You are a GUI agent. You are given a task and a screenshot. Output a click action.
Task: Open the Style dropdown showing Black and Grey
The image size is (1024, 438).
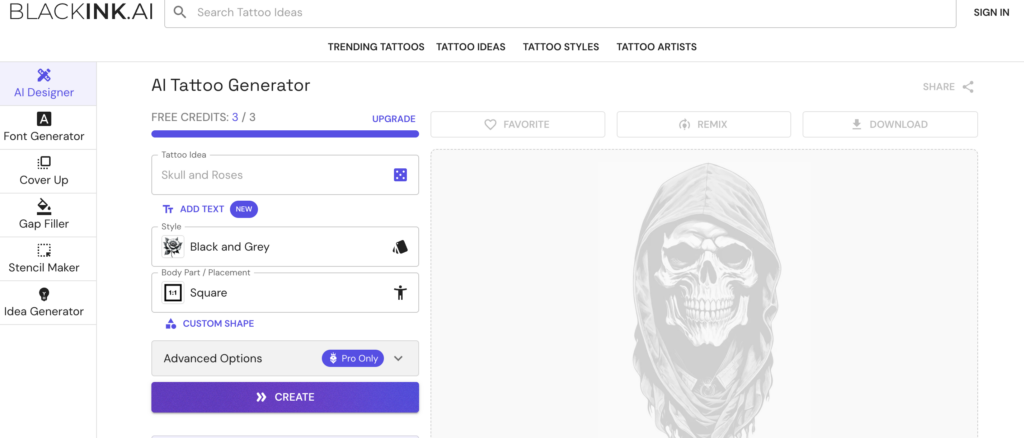[285, 246]
